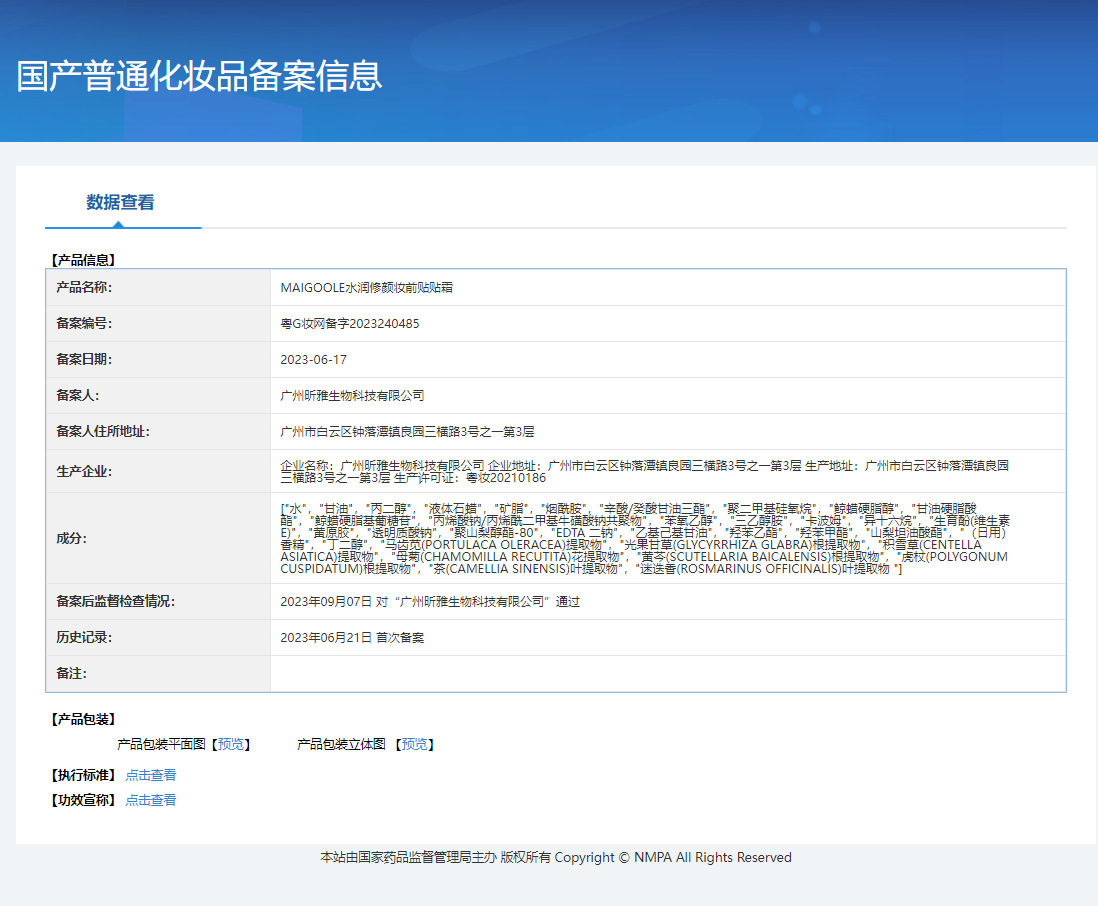Click the 【执行标准】 label

tap(83, 775)
